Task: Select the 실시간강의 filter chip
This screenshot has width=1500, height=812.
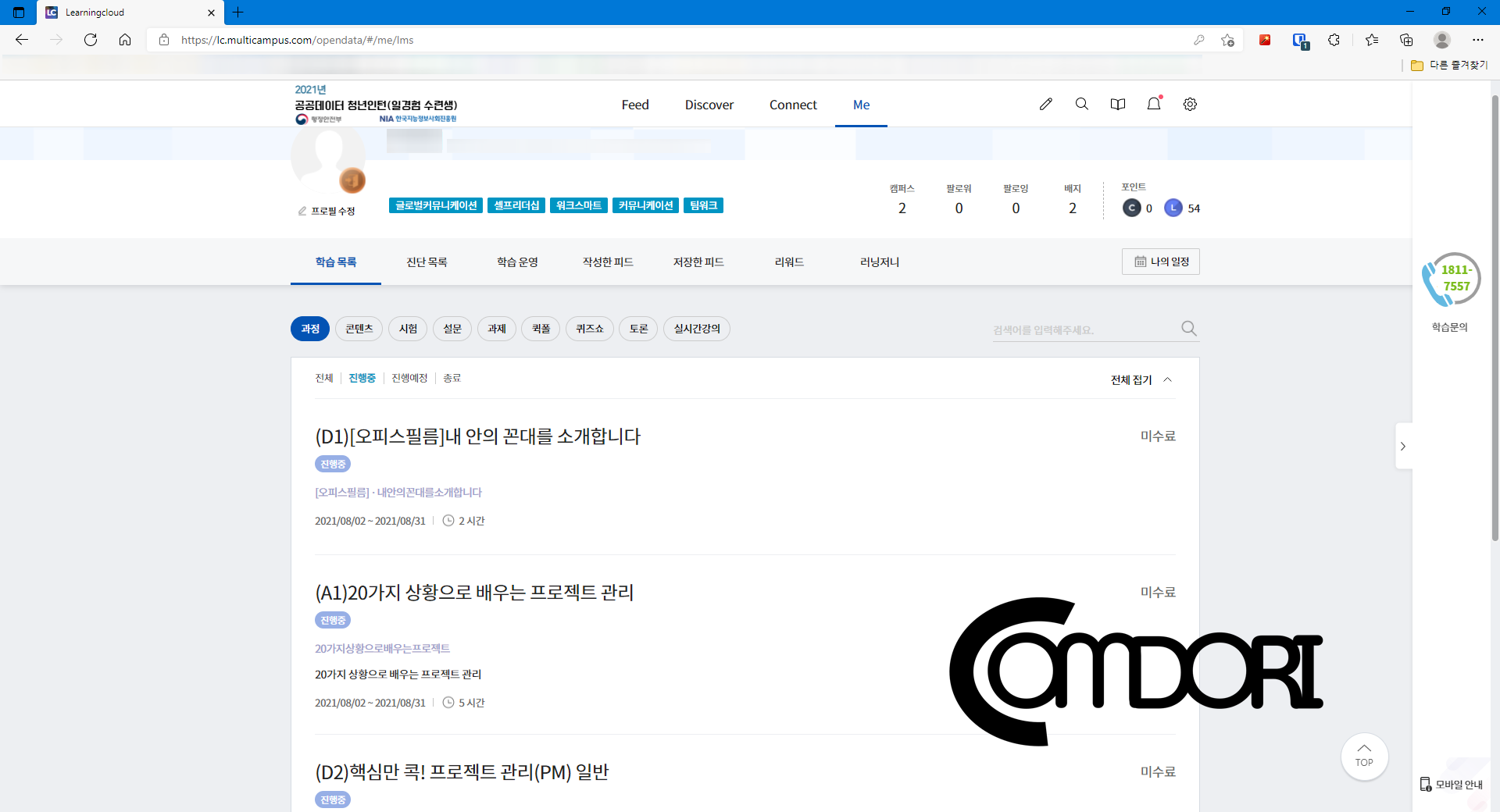Action: (697, 329)
